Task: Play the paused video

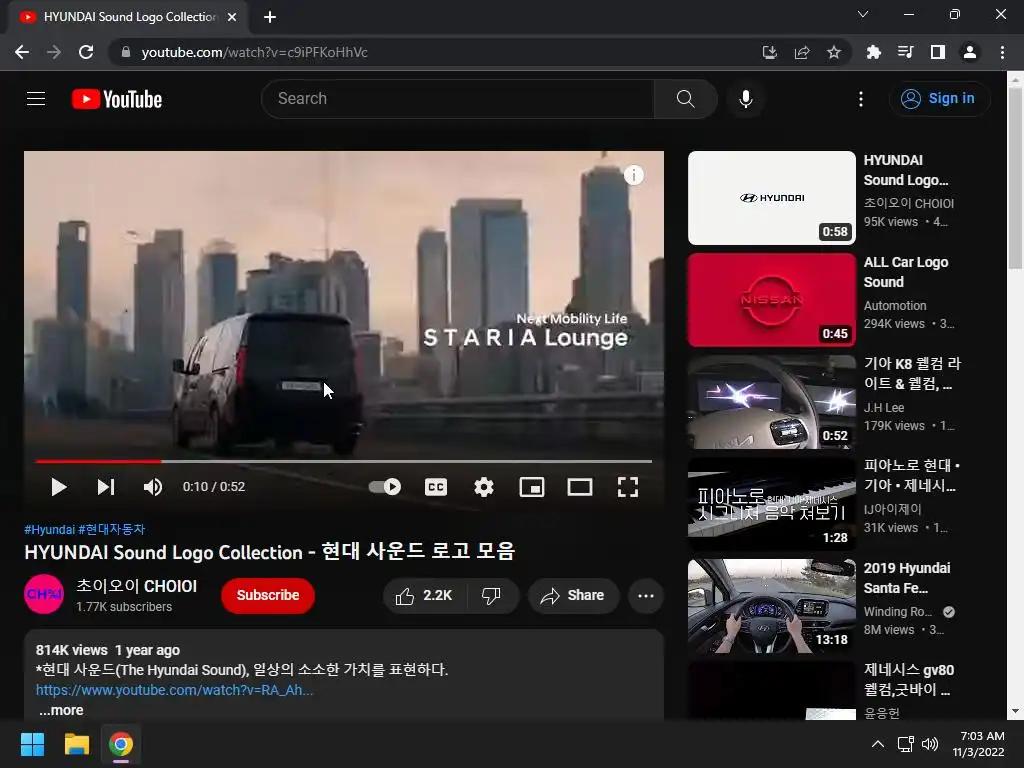Action: click(x=58, y=487)
